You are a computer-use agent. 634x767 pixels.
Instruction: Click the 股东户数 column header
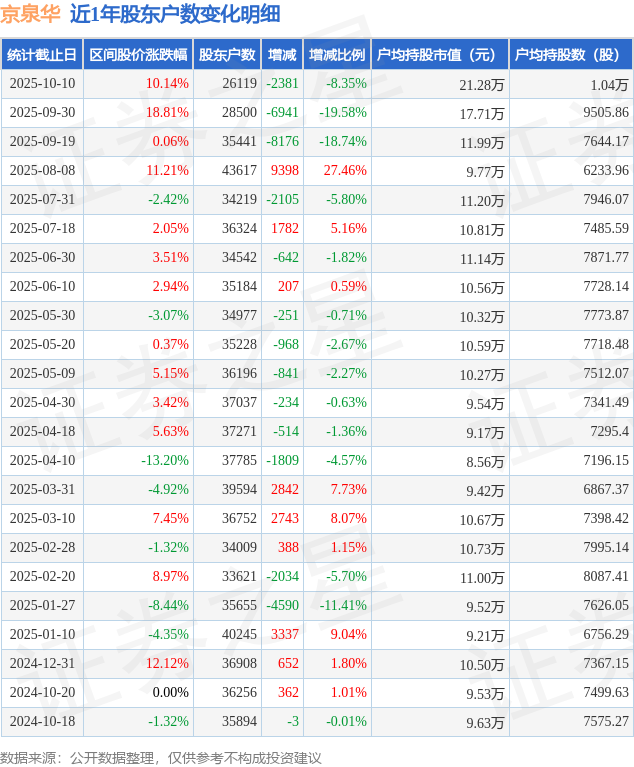click(x=227, y=55)
